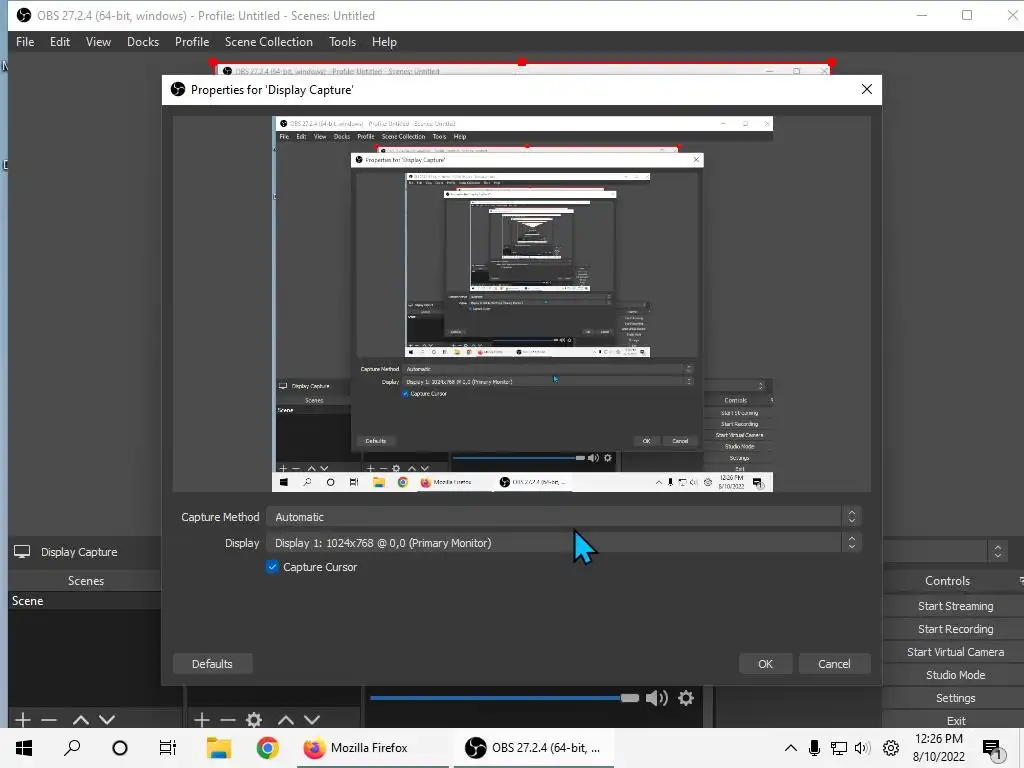Remove source with minus icon

tap(228, 720)
